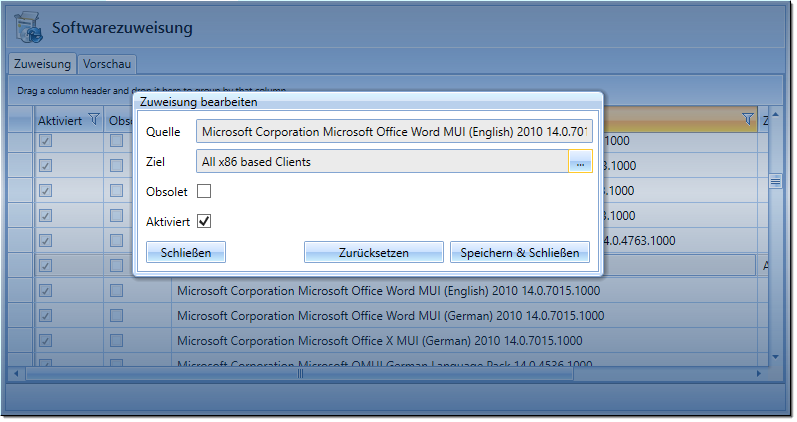This screenshot has height=422, width=797.
Task: Click the Zurücksetzen button
Action: pos(374,252)
